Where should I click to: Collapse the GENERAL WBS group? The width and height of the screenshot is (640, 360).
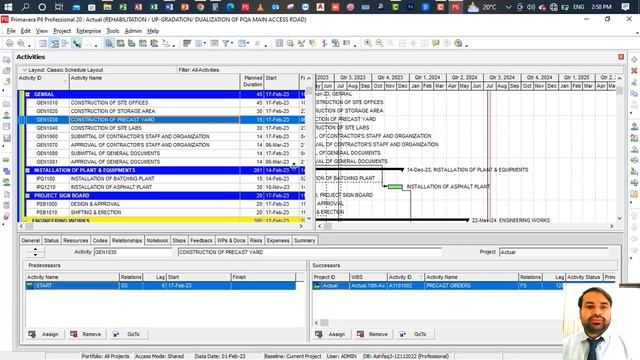coord(28,94)
